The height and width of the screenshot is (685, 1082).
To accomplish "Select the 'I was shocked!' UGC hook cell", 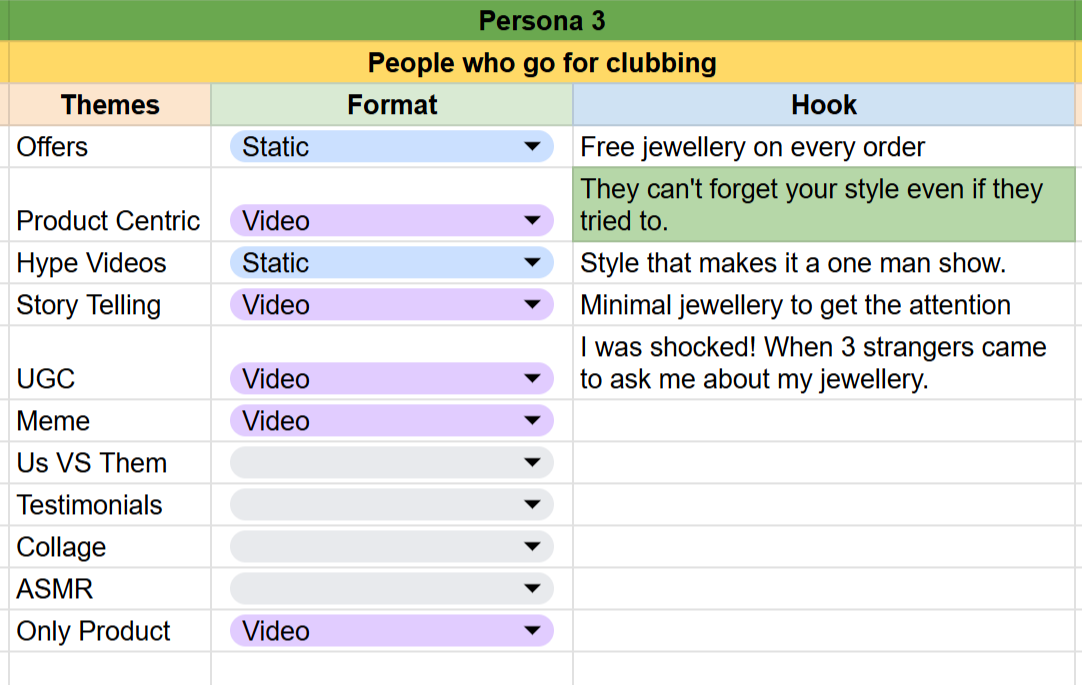I will [826, 363].
